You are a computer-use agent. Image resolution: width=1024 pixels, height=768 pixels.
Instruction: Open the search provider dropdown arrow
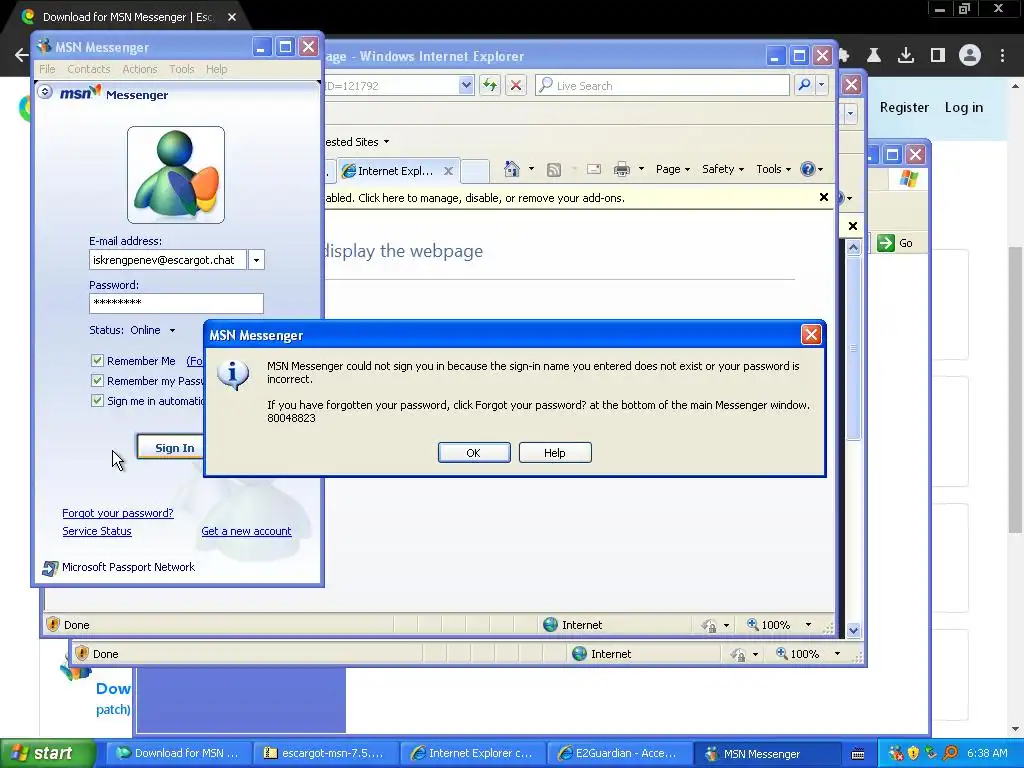pos(822,85)
